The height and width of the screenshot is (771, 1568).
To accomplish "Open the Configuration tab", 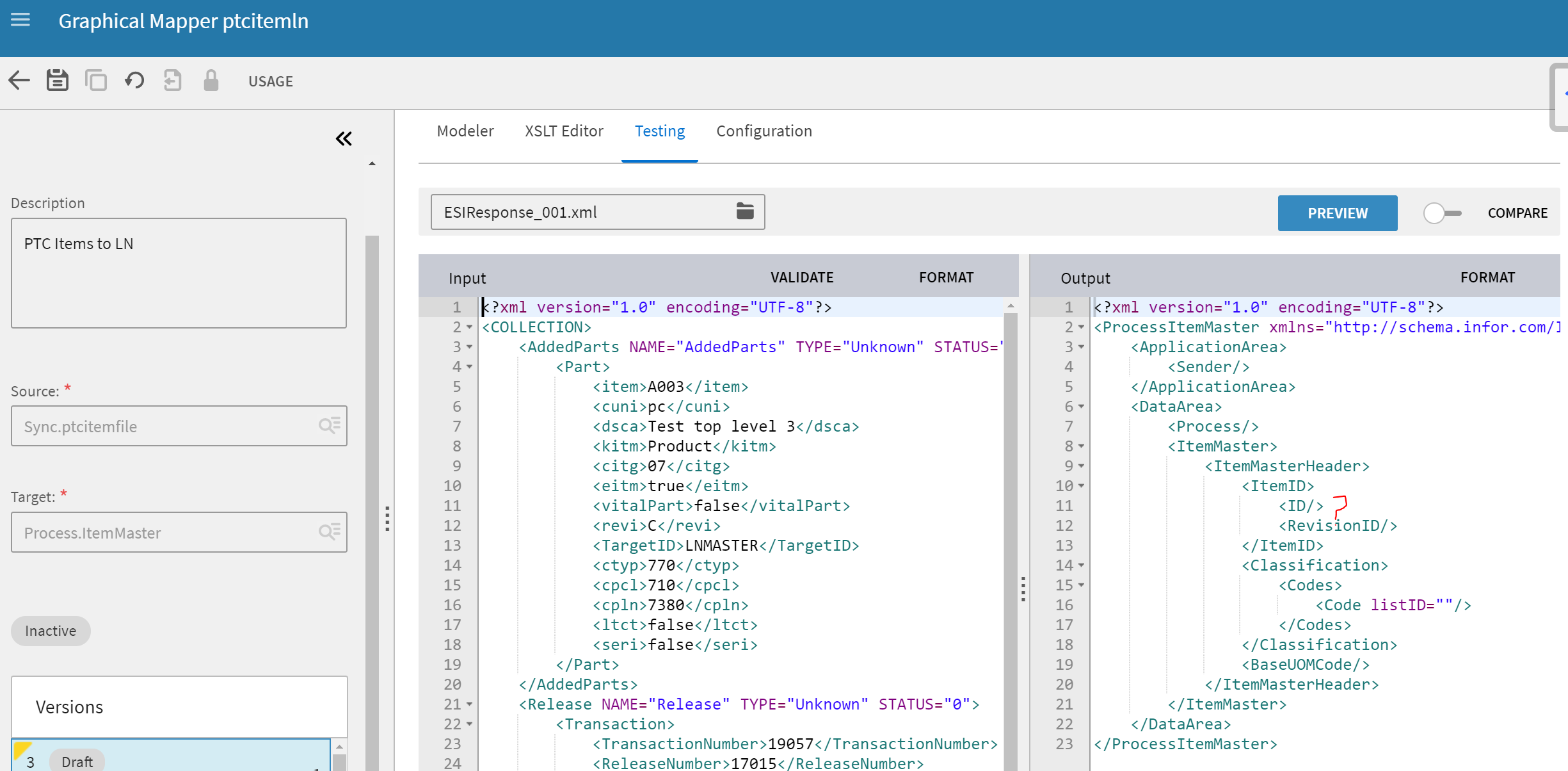I will point(764,131).
